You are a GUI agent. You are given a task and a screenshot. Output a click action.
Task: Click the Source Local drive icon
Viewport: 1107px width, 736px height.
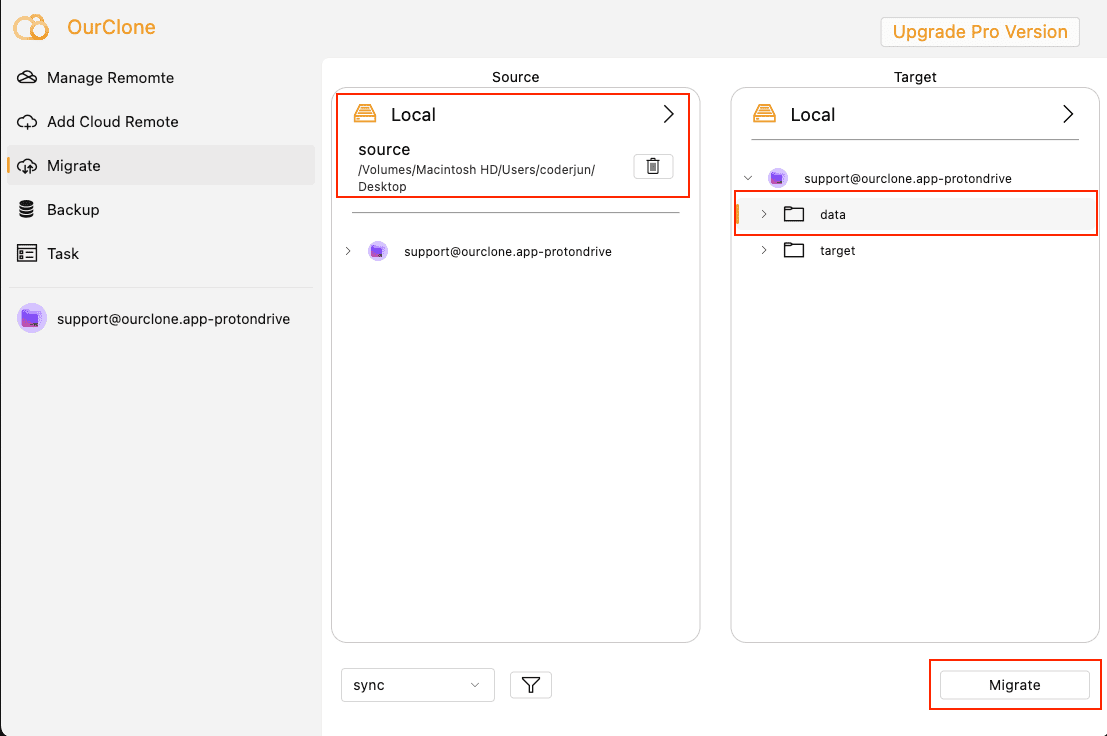click(365, 114)
